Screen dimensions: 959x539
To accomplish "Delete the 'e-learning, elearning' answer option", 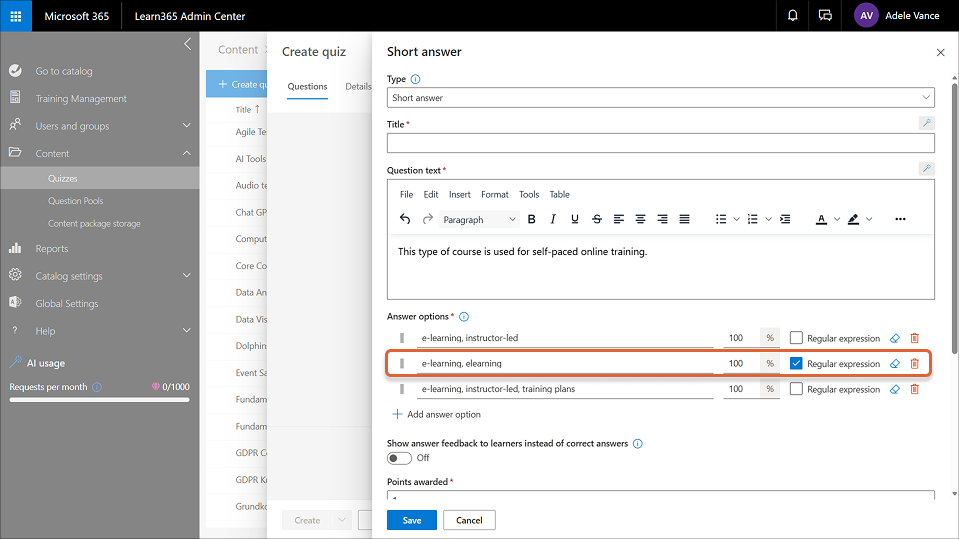I will [x=914, y=364].
